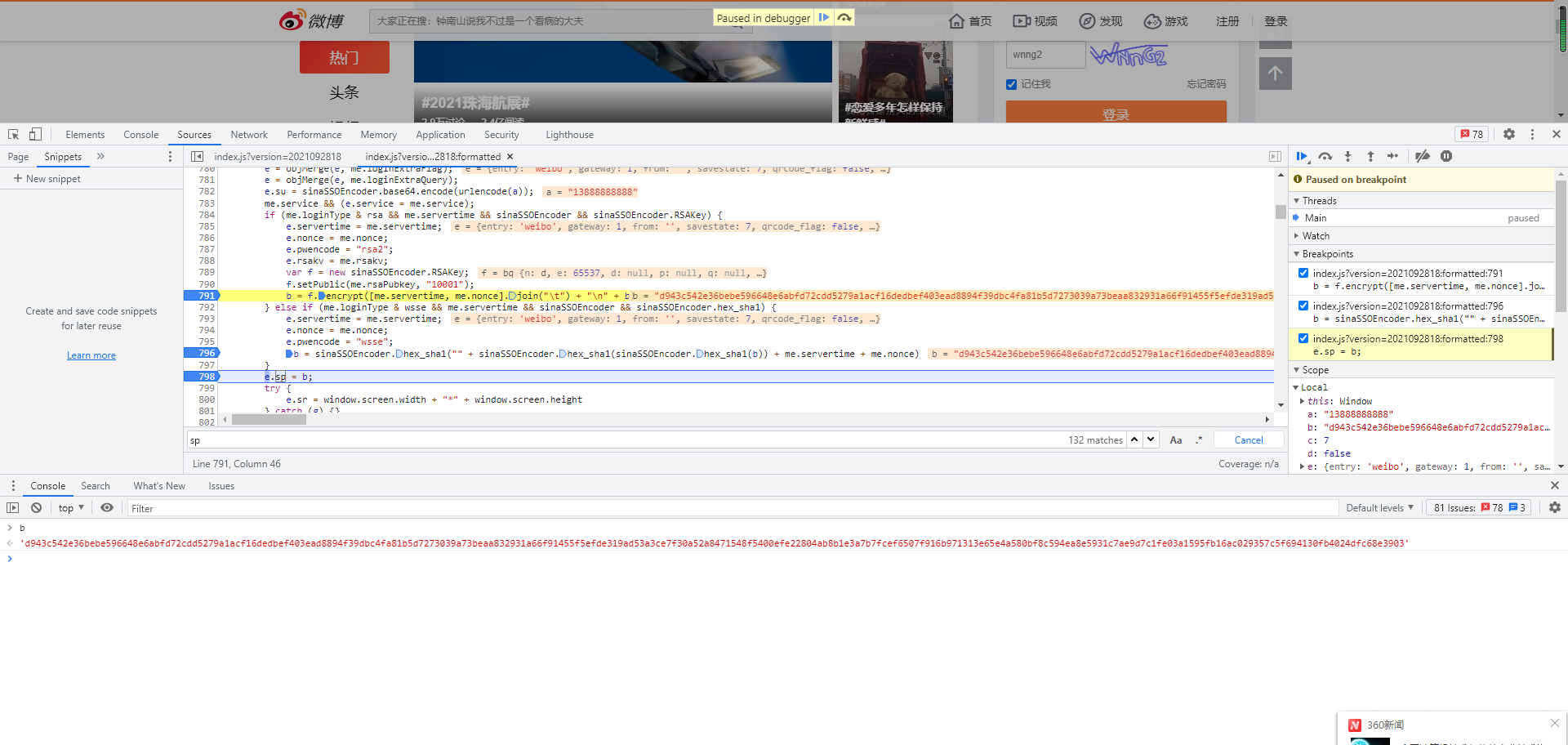1568x745 pixels.
Task: Hide the file navigator pane
Action: [197, 156]
